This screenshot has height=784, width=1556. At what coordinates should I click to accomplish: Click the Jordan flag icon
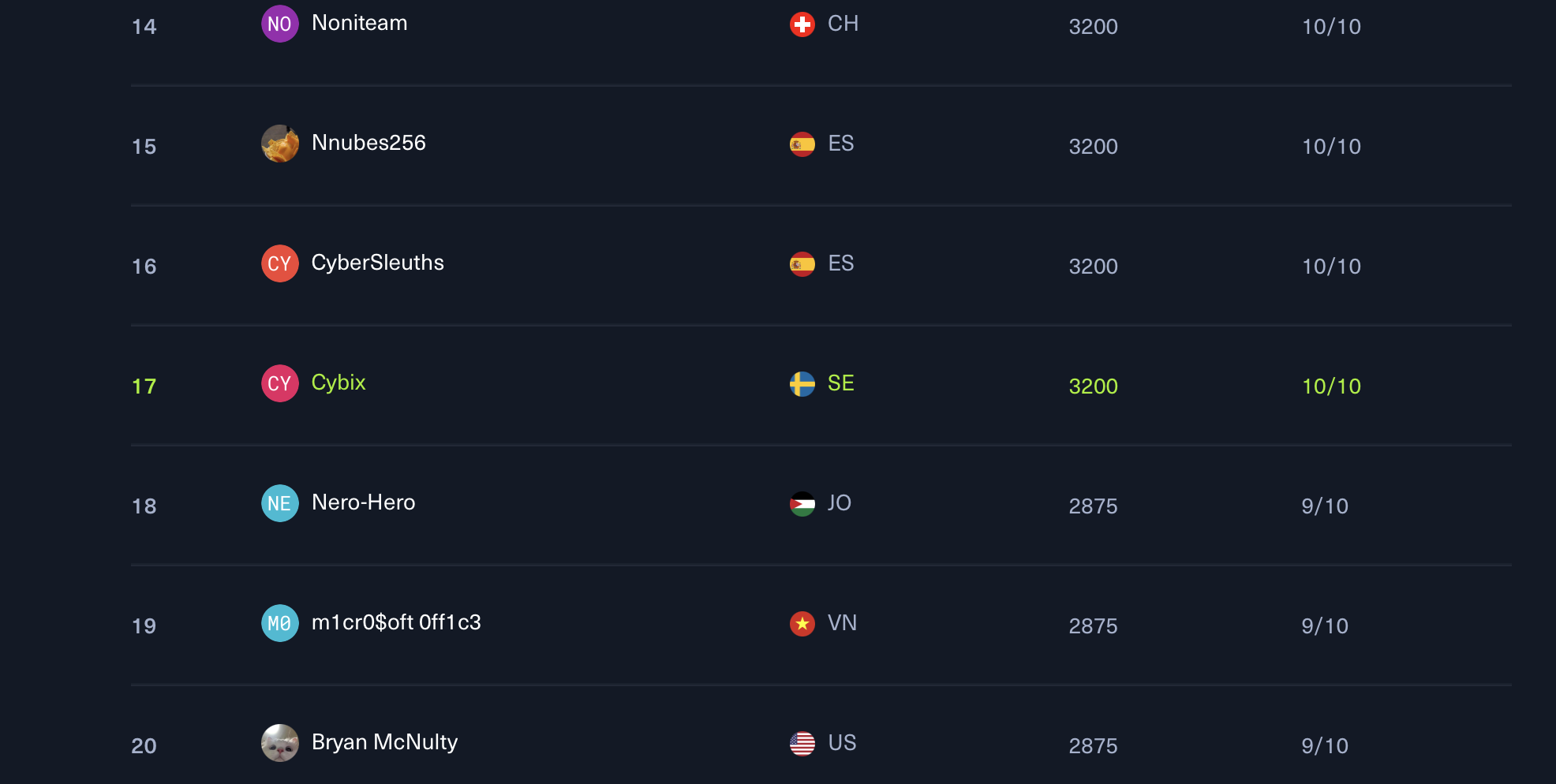coord(802,504)
